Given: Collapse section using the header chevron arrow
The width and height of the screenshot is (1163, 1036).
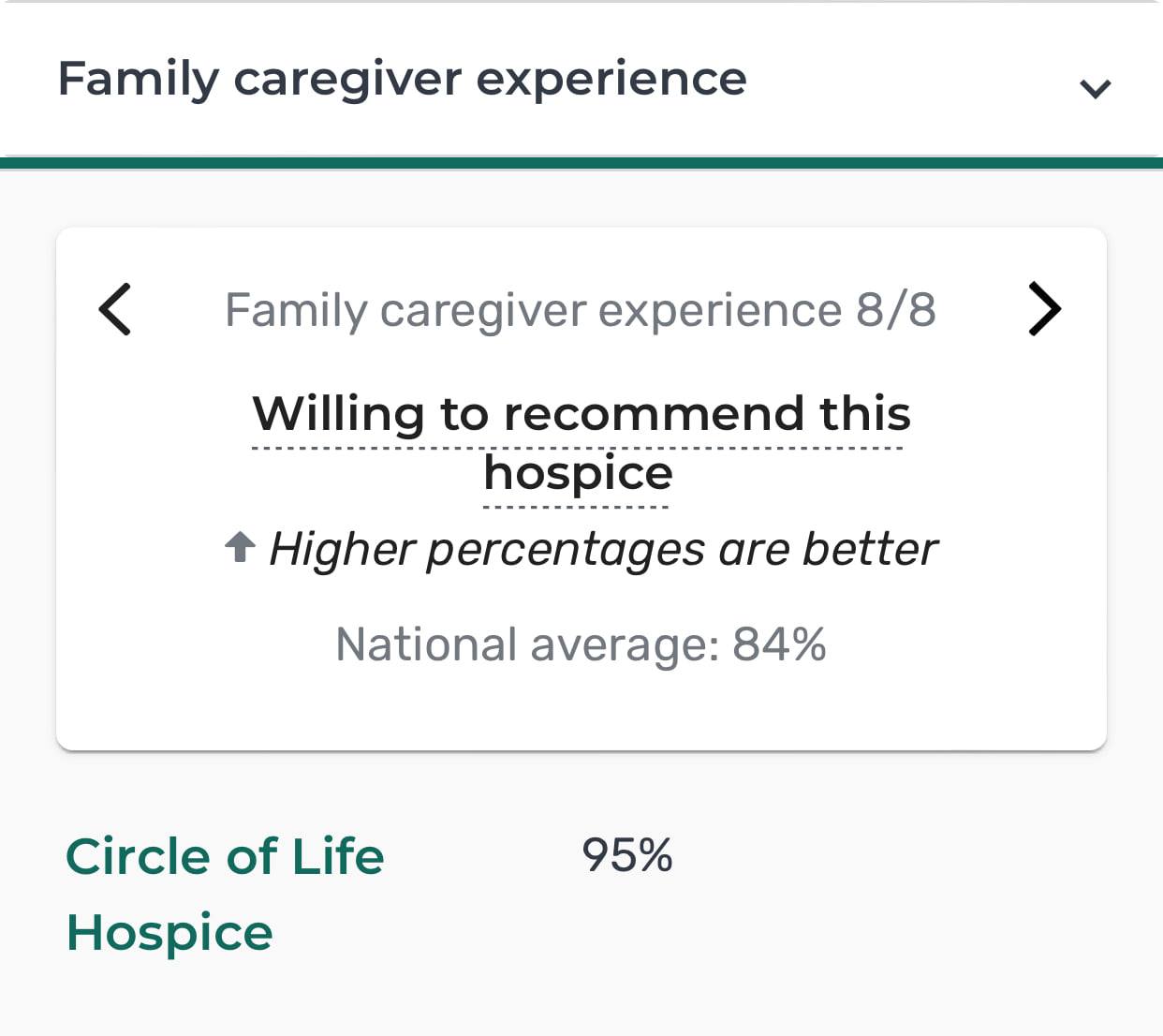Looking at the screenshot, I should coord(1095,88).
